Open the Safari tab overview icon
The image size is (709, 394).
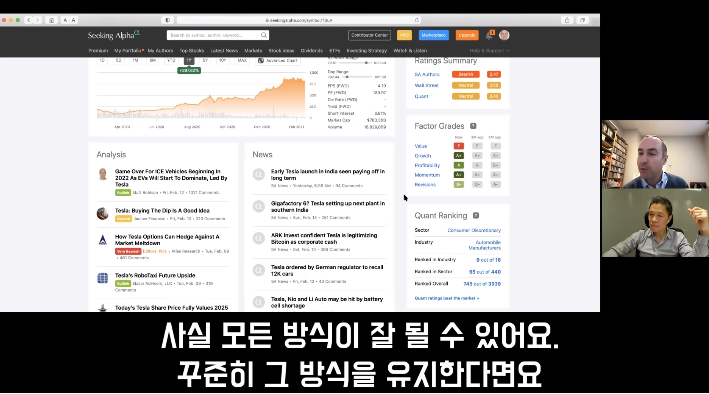pos(582,20)
